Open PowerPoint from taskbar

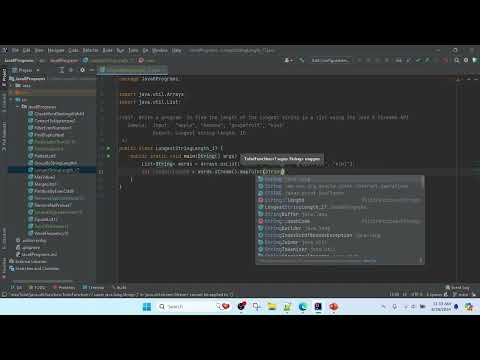tap(333, 307)
